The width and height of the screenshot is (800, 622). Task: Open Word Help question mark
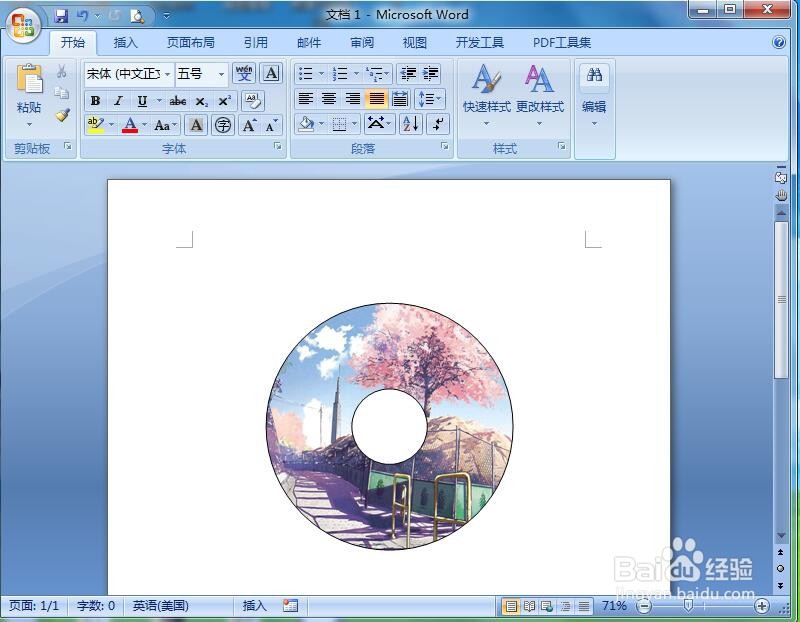[779, 42]
